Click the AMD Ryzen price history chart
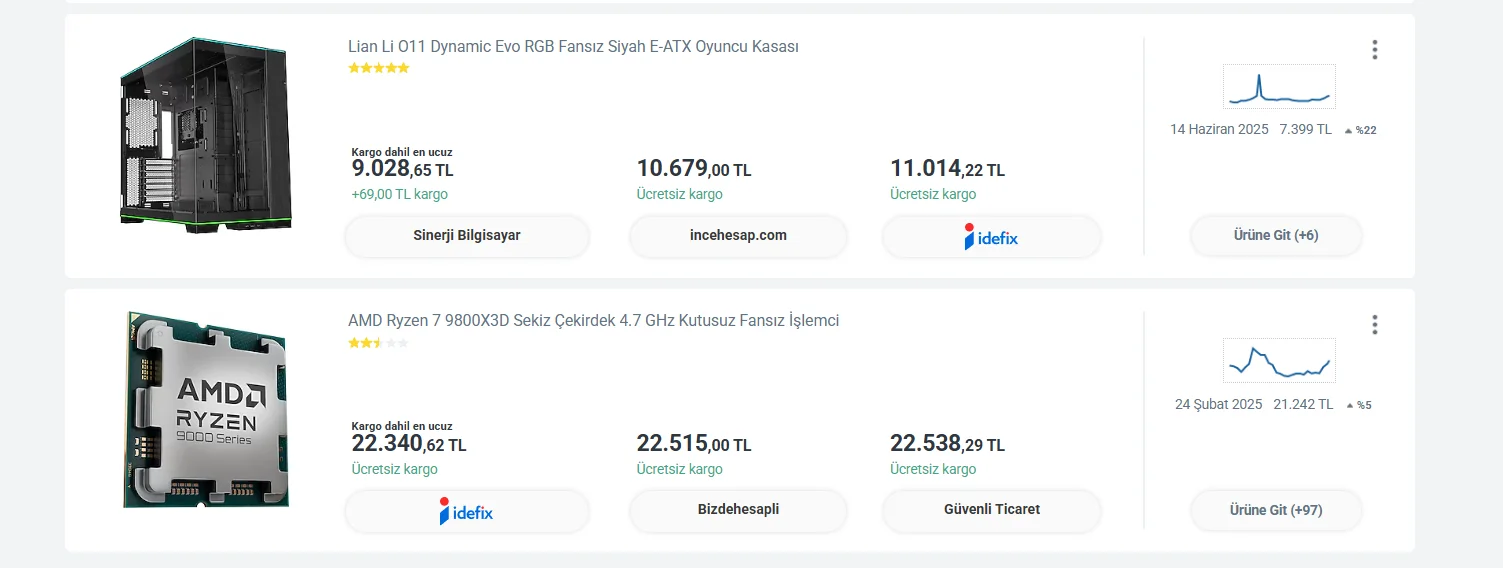Screen dimensions: 1503x568 [x=1278, y=361]
